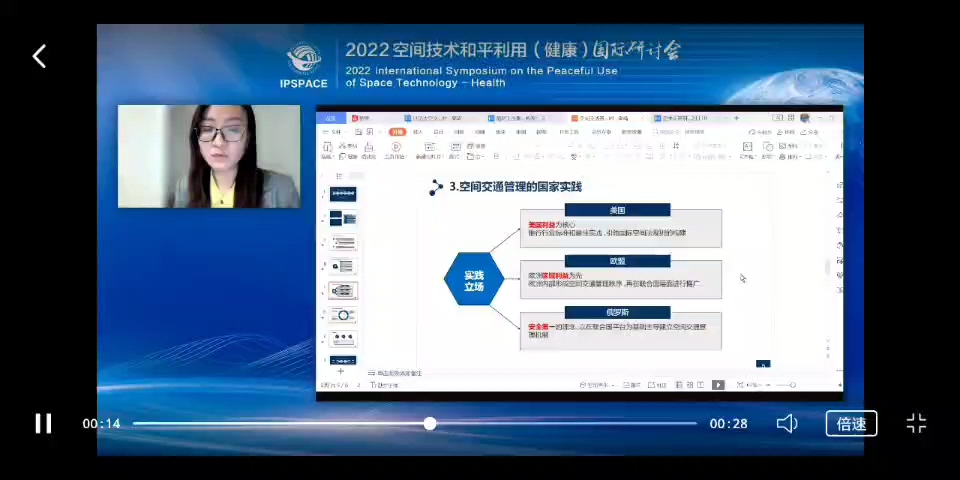Open the 倍速 playback speed options
Screen dimensions: 960x480
coord(851,424)
